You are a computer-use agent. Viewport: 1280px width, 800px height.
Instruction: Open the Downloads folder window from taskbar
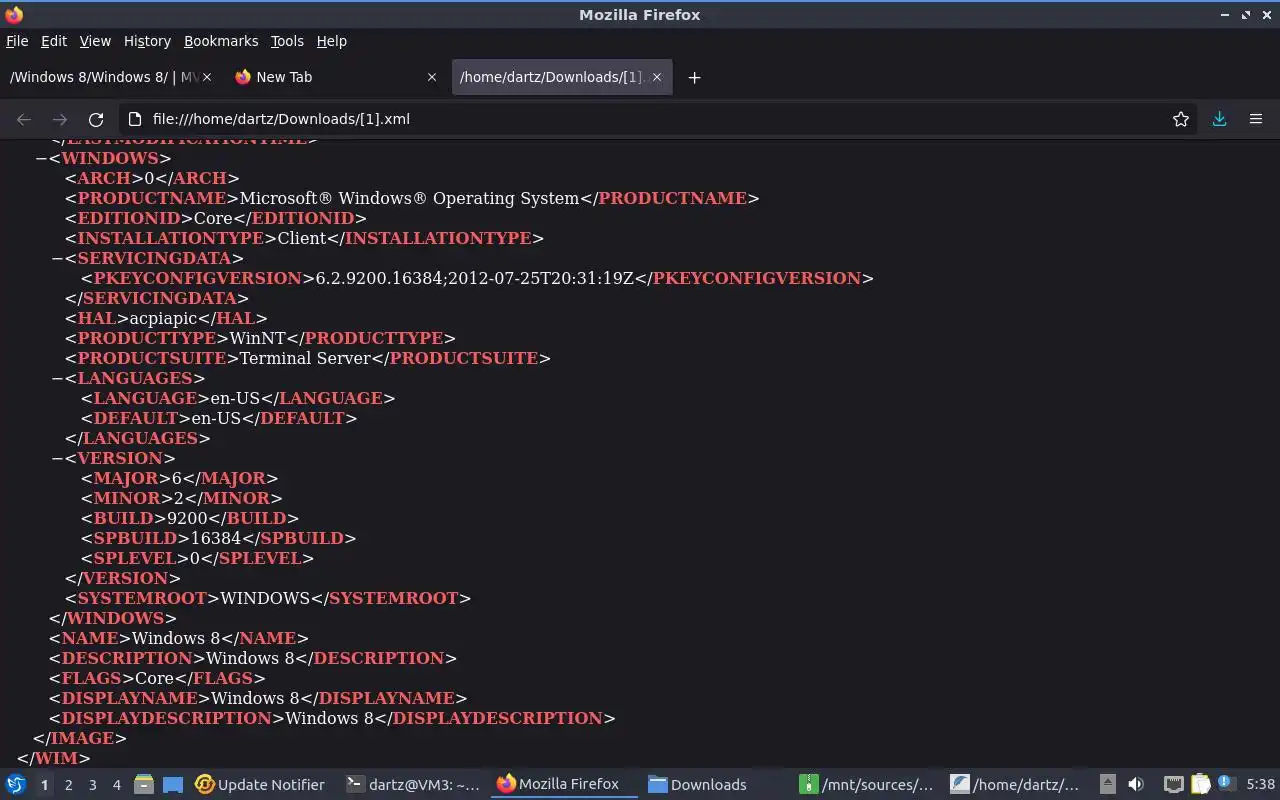coord(698,785)
